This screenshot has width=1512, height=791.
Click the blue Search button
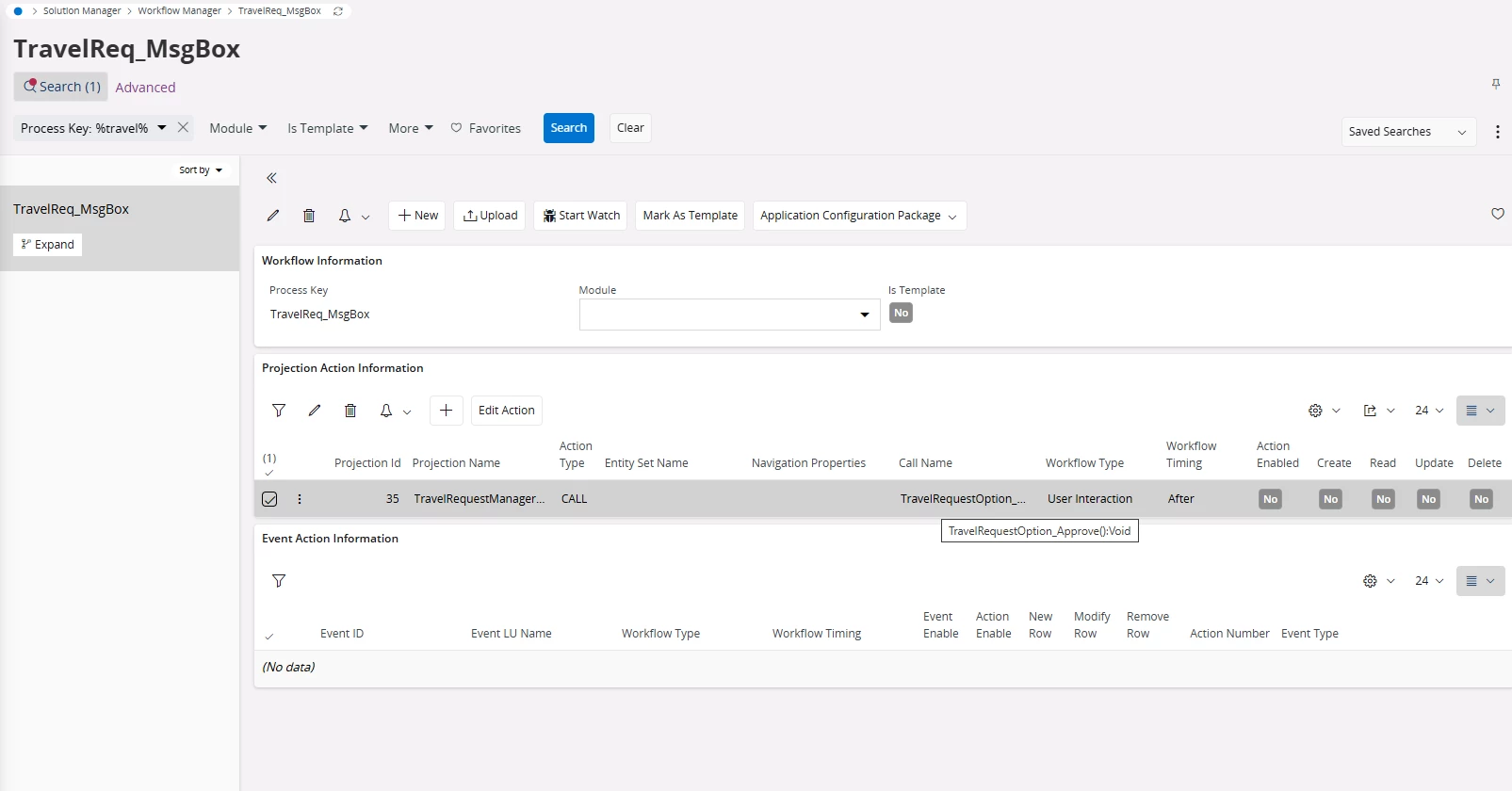coord(568,128)
